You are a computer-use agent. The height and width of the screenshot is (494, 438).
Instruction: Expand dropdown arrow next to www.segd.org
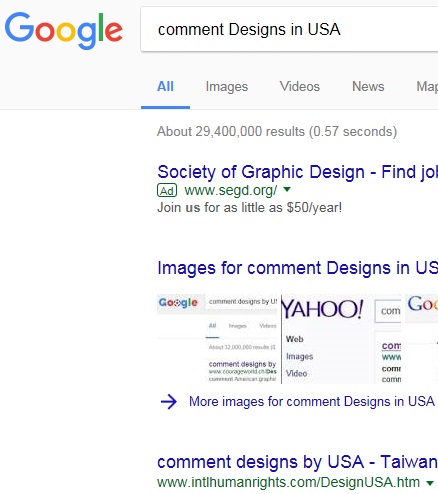(287, 190)
